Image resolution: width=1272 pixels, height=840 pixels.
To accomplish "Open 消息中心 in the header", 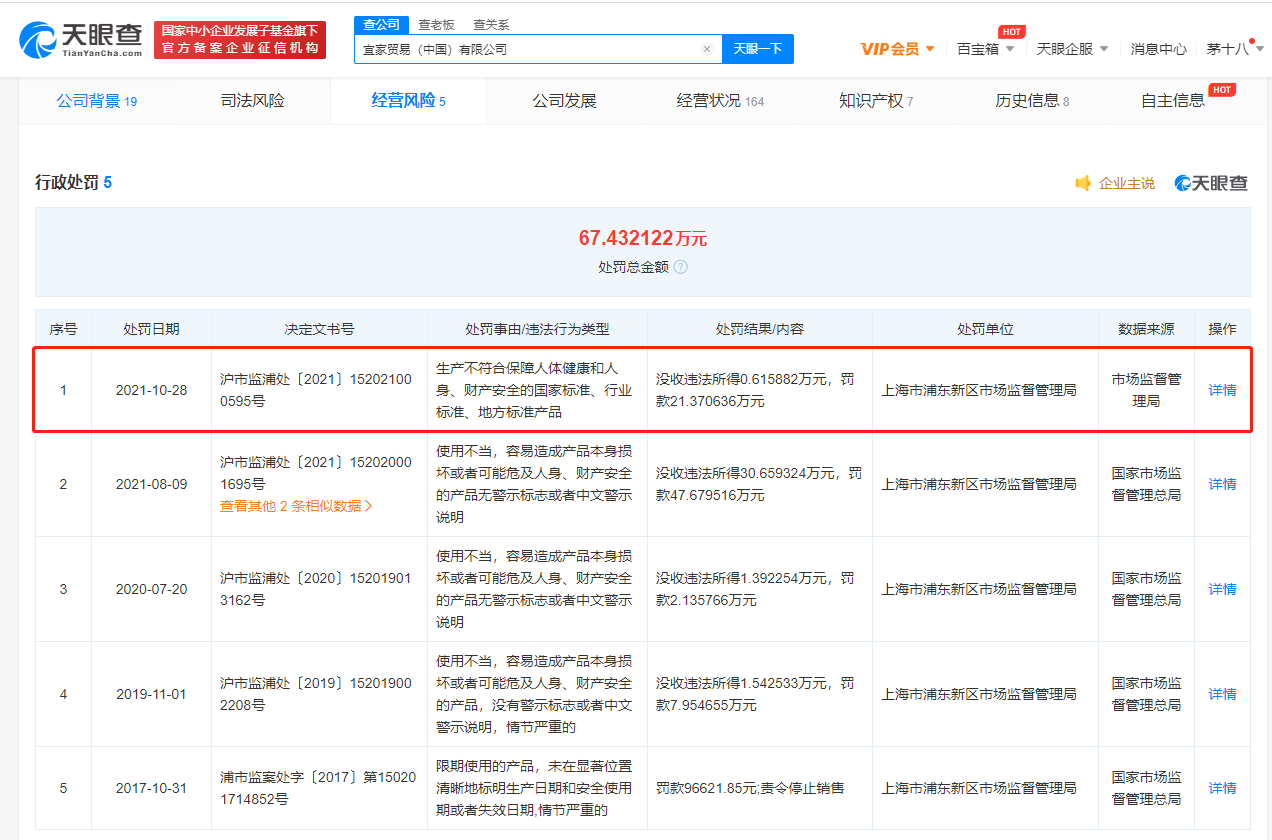I will pos(1158,48).
